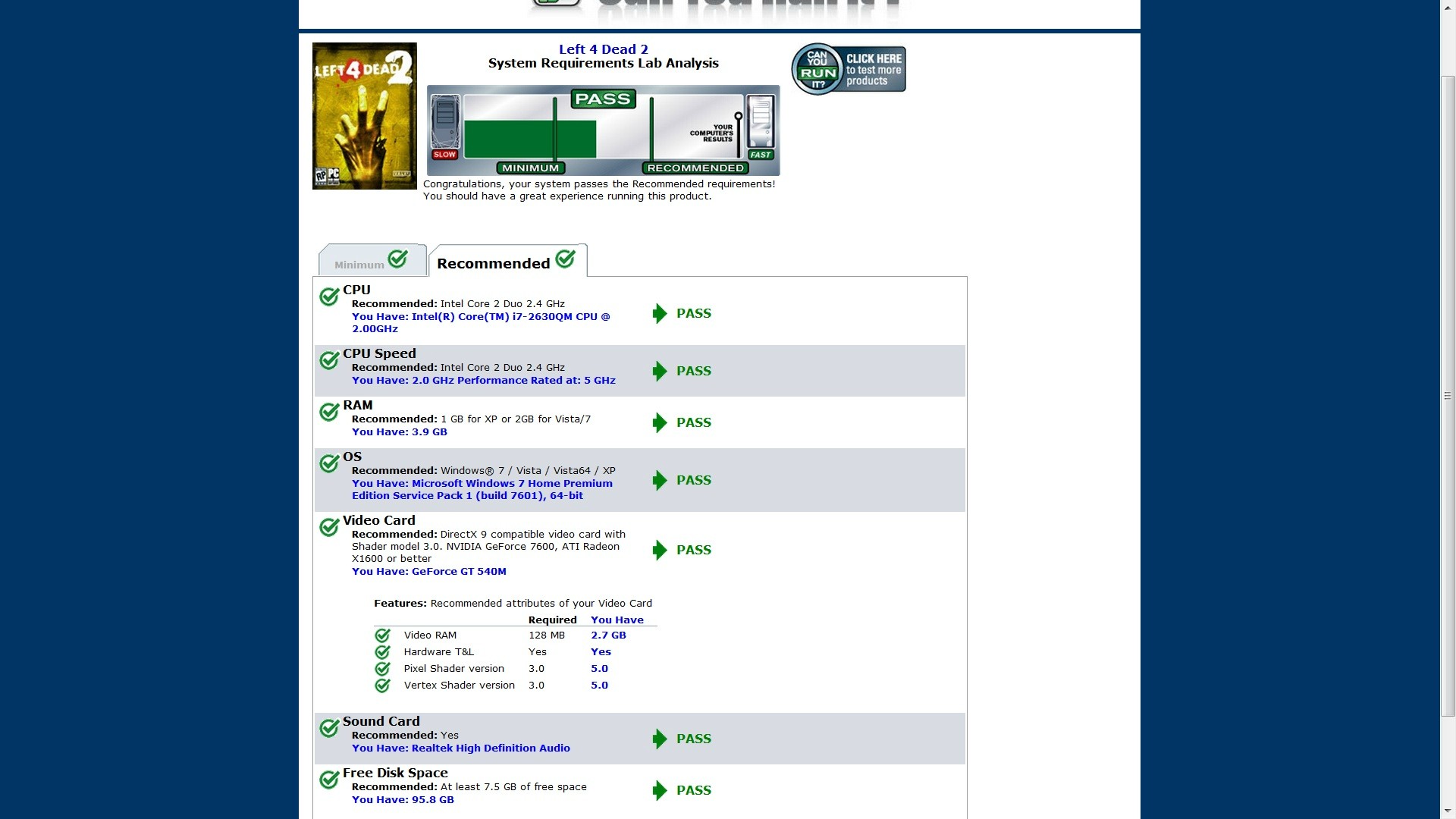Click the page vertical scrollbar thumb
Image resolution: width=1456 pixels, height=819 pixels.
(1448, 396)
